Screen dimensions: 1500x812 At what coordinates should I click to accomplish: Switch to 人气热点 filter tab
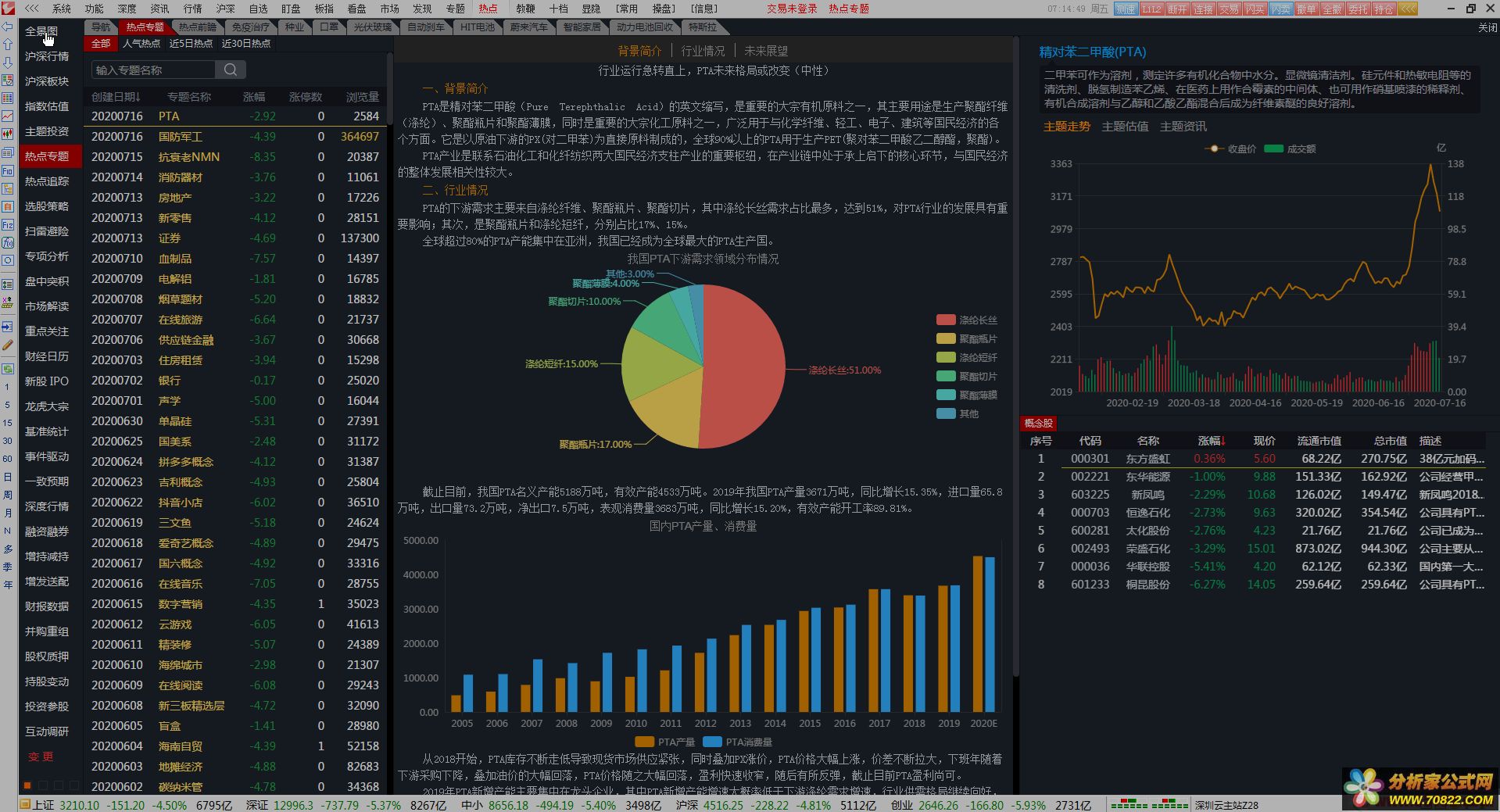tap(141, 44)
